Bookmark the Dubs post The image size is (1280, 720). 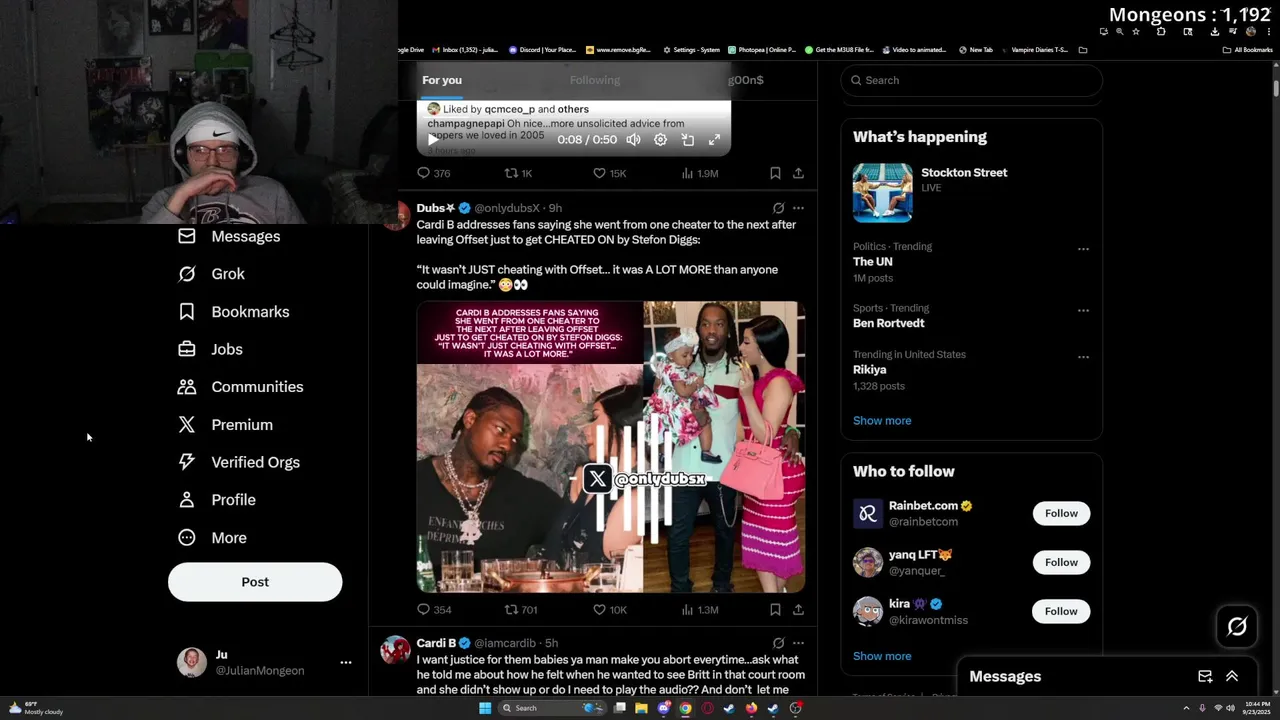coord(775,609)
